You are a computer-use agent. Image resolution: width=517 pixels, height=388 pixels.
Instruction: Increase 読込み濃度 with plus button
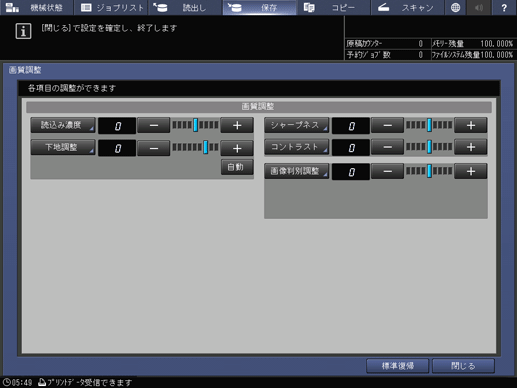237,126
